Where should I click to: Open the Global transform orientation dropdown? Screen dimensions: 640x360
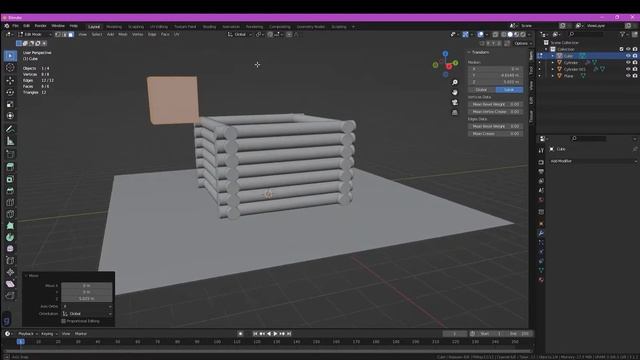click(x=240, y=35)
